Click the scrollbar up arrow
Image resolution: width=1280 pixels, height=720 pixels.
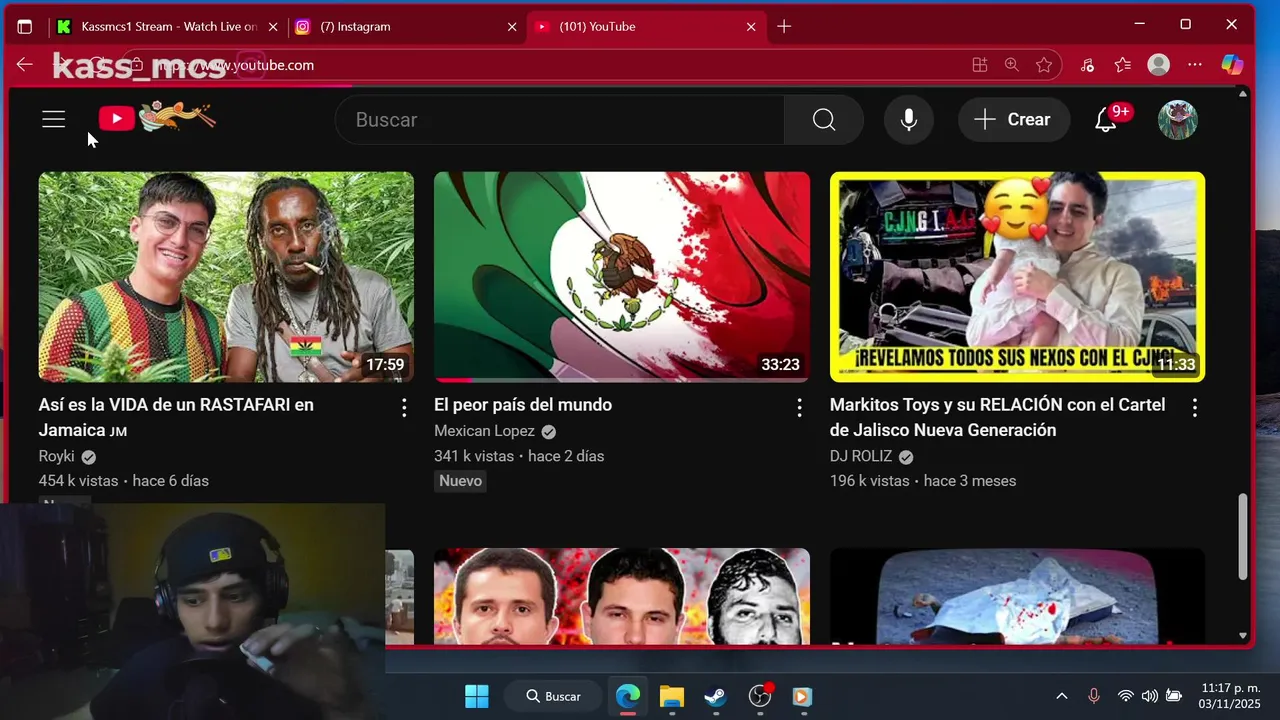(1243, 94)
